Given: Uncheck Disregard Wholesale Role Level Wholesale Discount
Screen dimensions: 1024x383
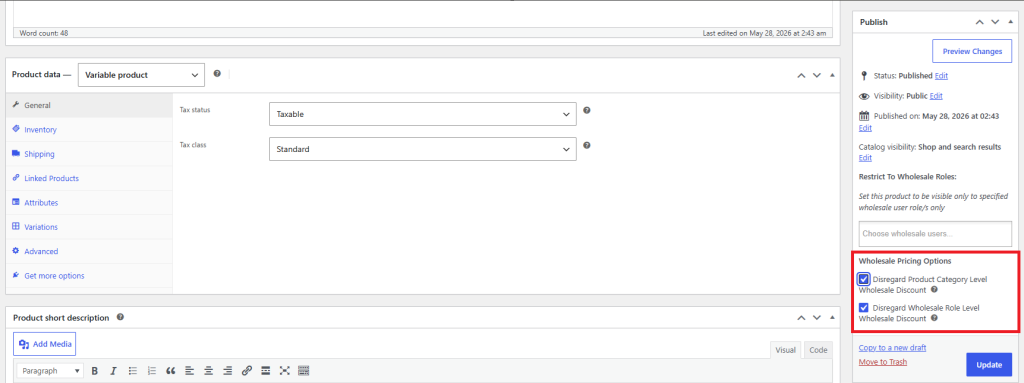Looking at the screenshot, I should (x=864, y=307).
